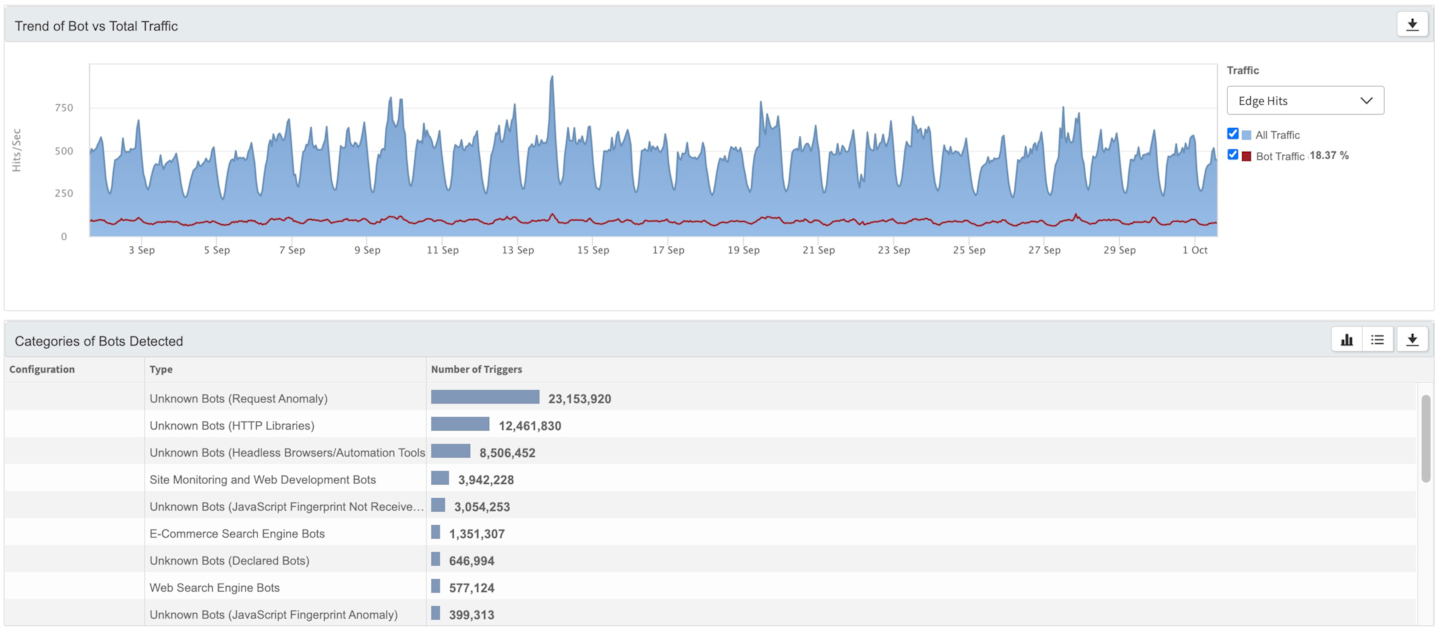The width and height of the screenshot is (1440, 630).
Task: Uncheck the Bot Traffic checkbox
Action: [x=1233, y=155]
